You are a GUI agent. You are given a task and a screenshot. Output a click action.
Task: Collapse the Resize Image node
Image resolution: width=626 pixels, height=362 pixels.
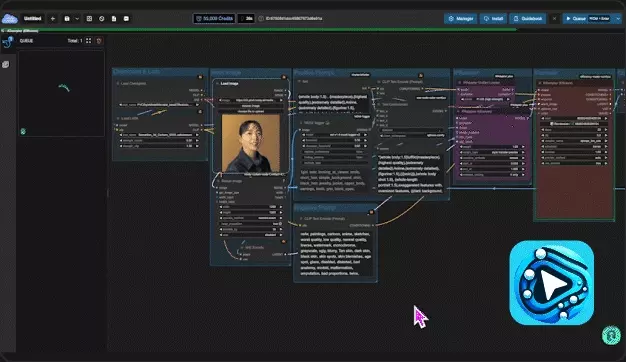[x=218, y=181]
